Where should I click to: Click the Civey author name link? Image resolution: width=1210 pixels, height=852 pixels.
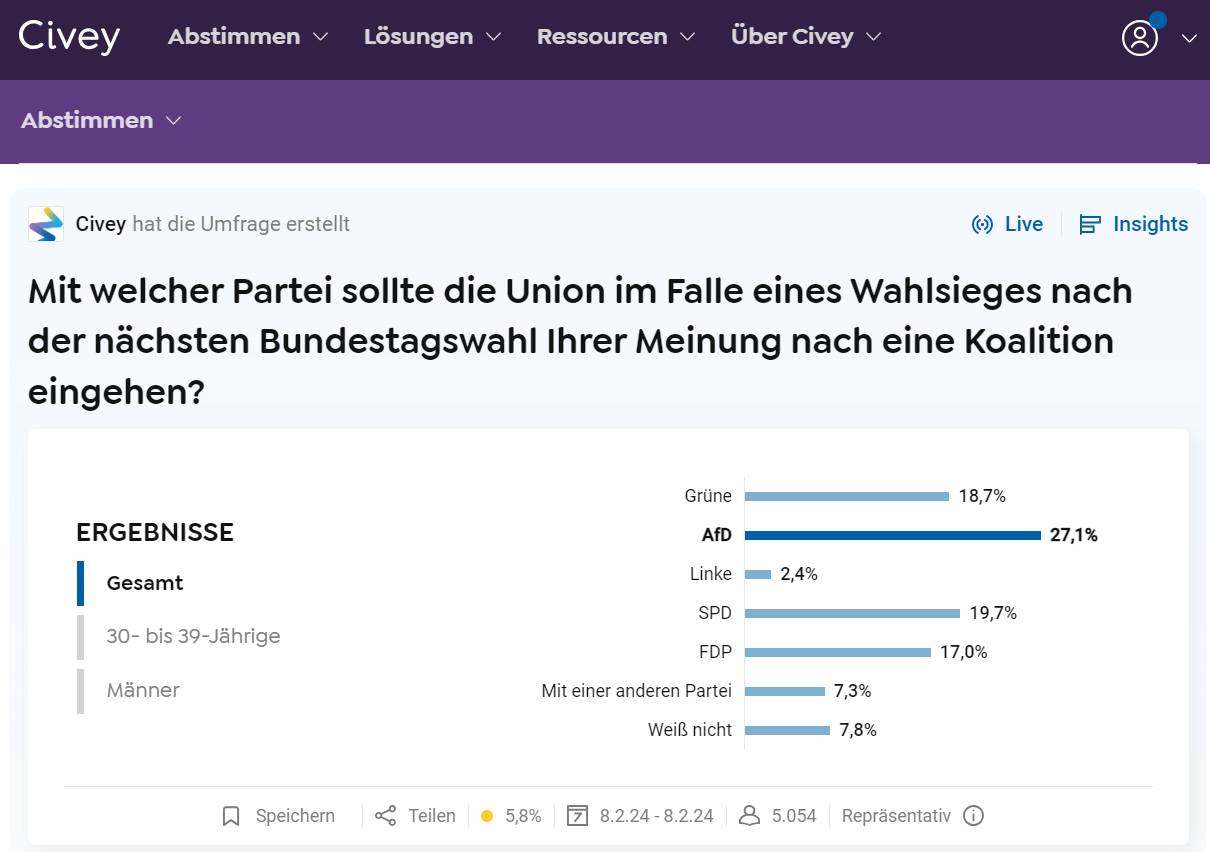(101, 224)
